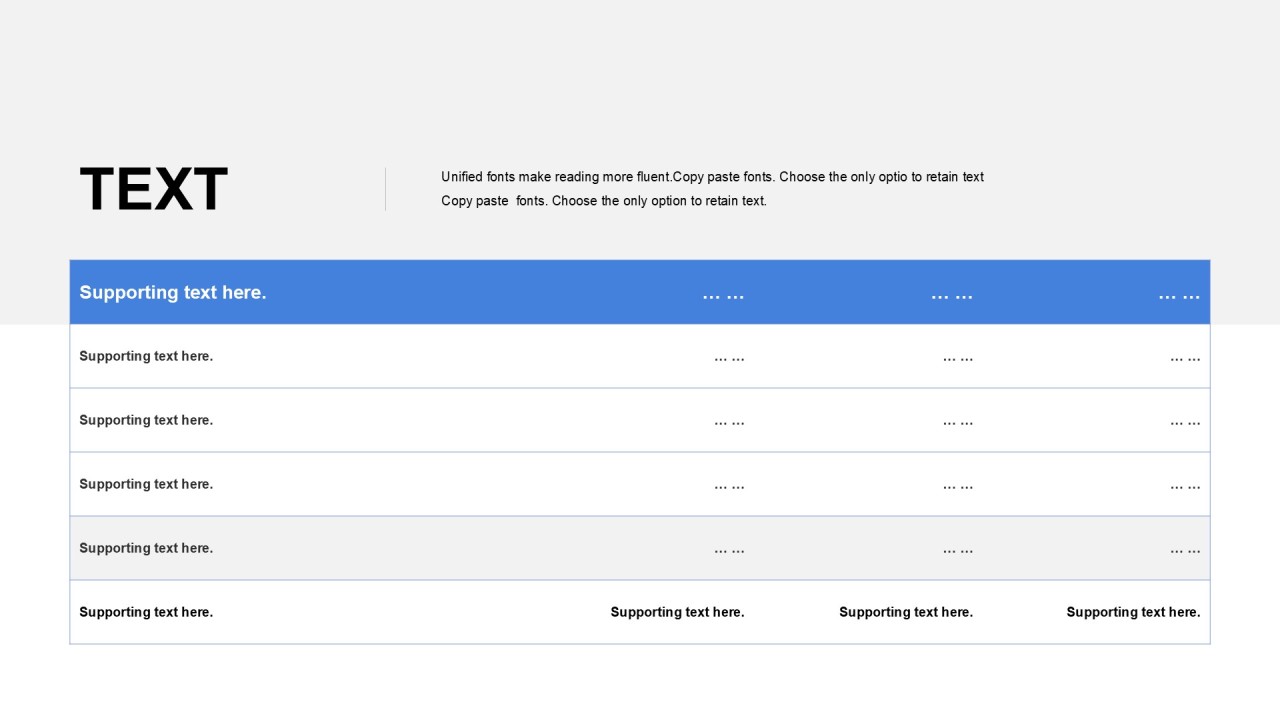Click second 'Supporting text here.' in bottom row
This screenshot has width=1280, height=720.
click(677, 612)
